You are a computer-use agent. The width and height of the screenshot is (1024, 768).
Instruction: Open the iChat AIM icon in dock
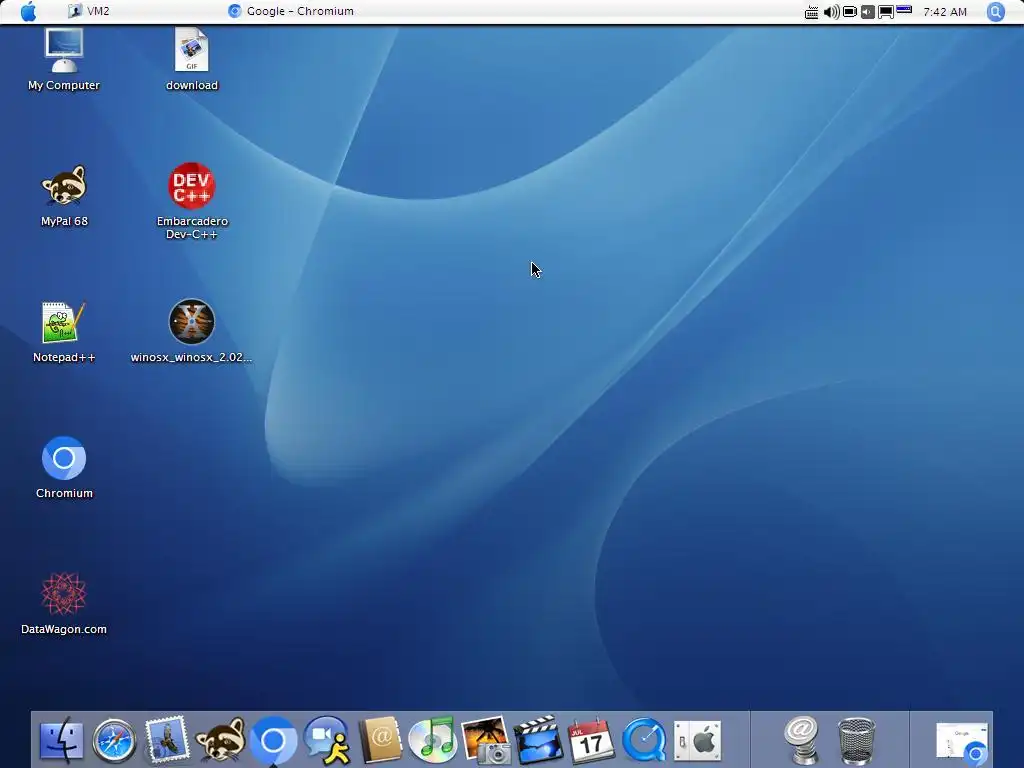[327, 741]
